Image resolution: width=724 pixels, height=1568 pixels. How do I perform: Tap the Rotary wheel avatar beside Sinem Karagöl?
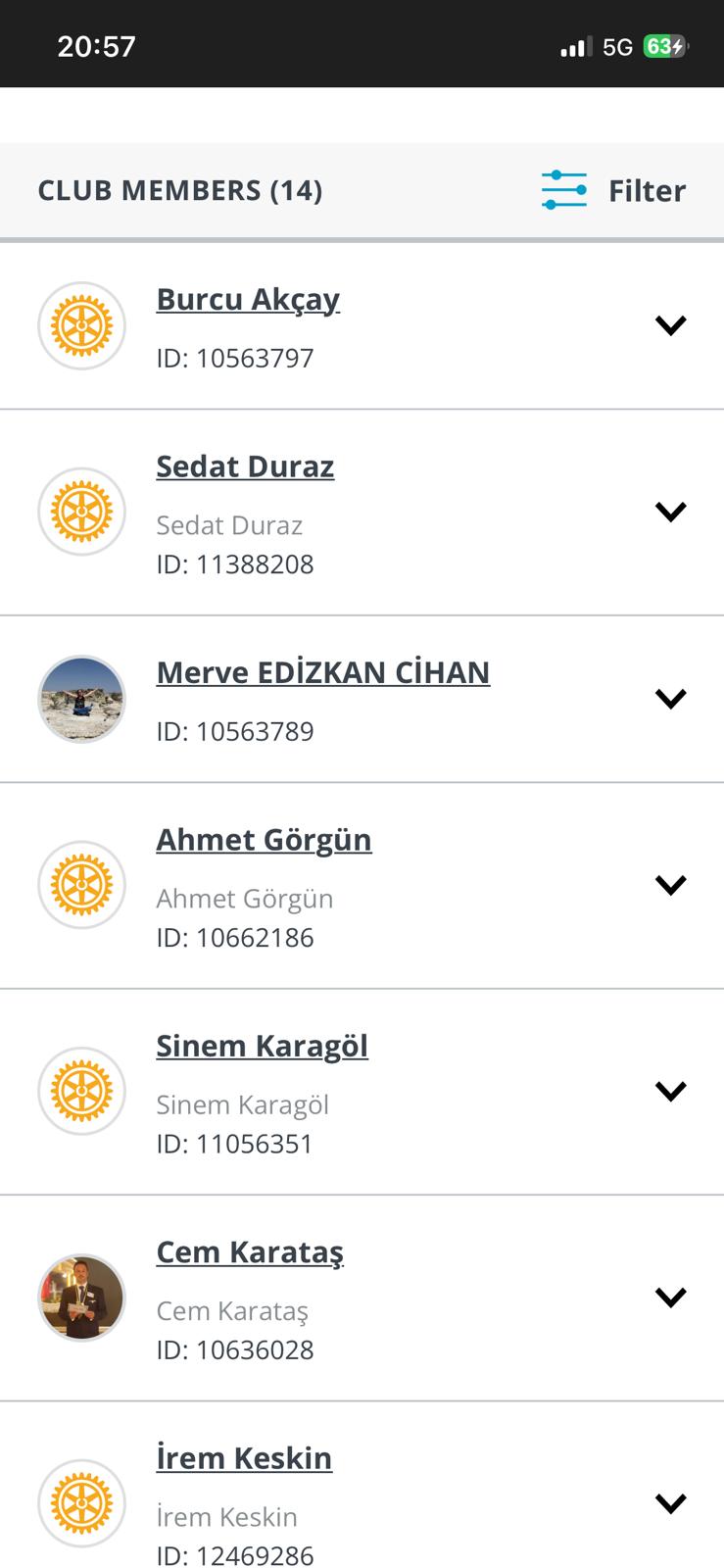point(82,1091)
